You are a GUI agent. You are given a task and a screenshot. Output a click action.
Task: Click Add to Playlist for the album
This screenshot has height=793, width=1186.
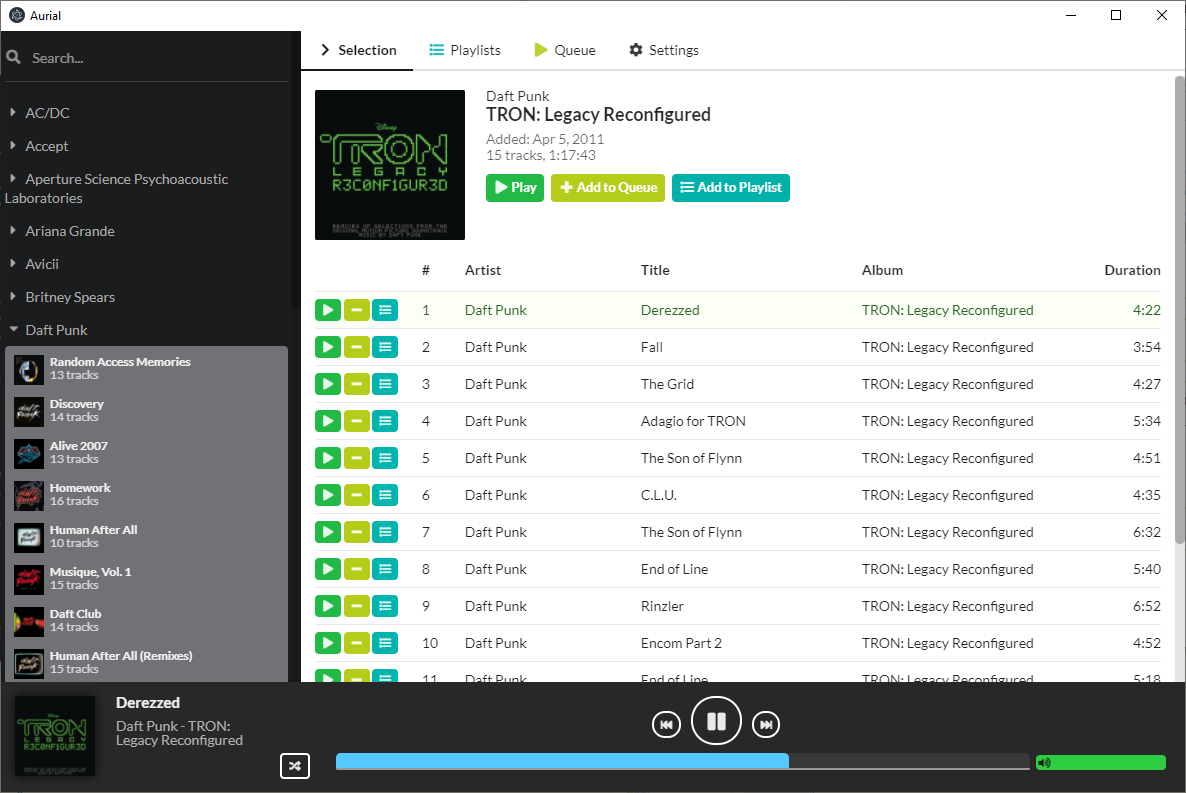[731, 188]
